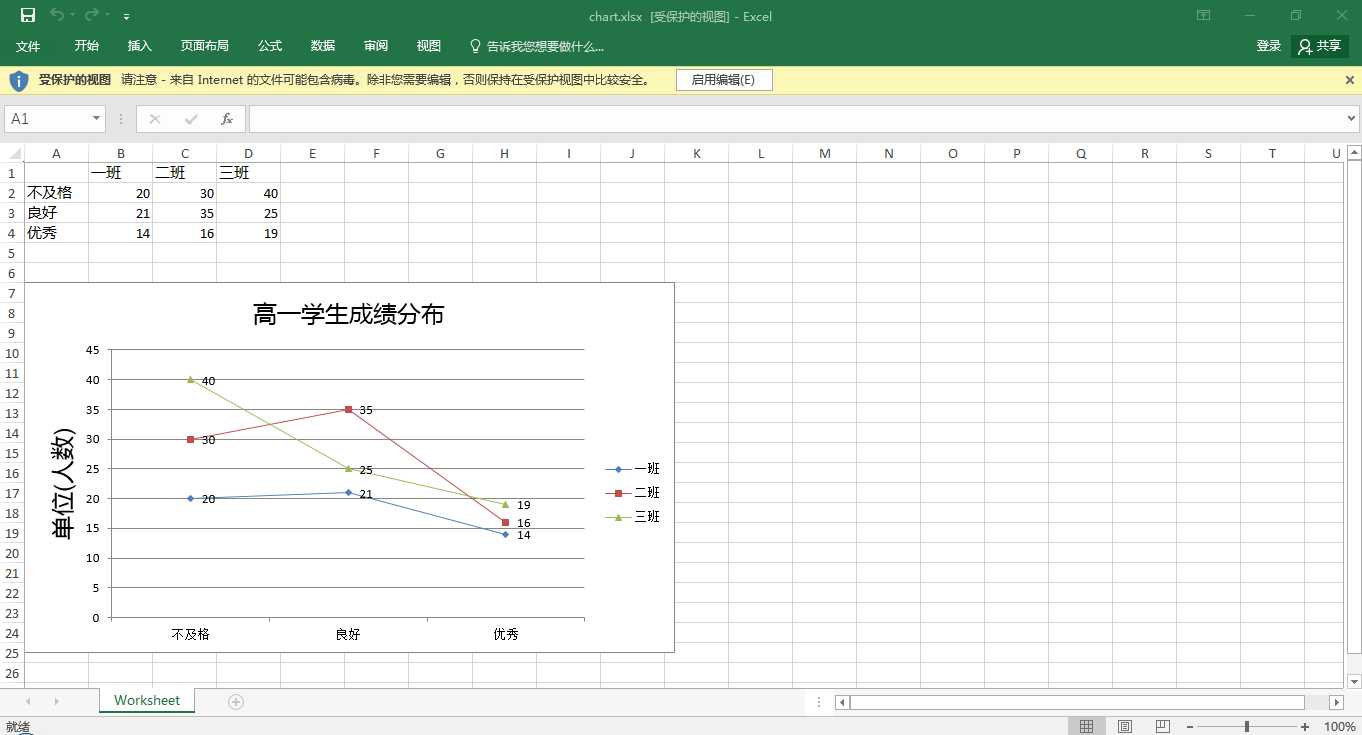Screen dimensions: 1362x735
Task: Click the 登录 sign-in link
Action: tap(1269, 46)
